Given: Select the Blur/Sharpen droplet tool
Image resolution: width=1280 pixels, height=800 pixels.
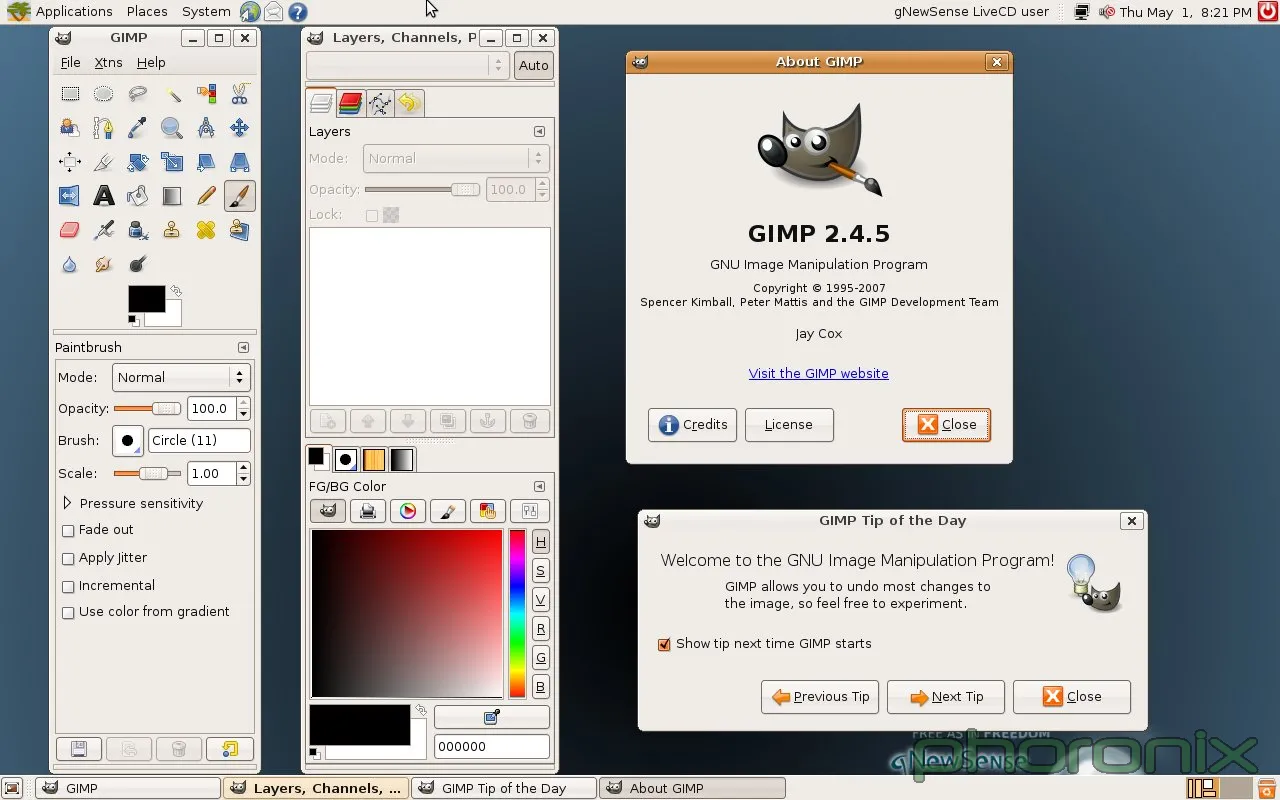Looking at the screenshot, I should pos(70,264).
